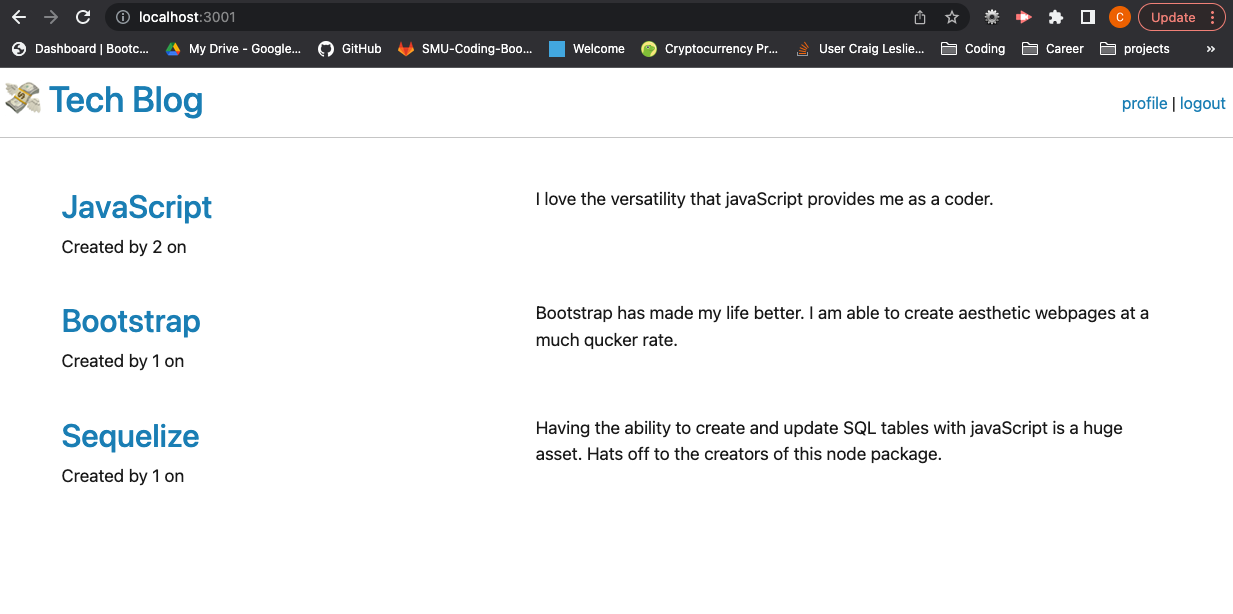
Task: Open the profile link
Action: [1145, 103]
